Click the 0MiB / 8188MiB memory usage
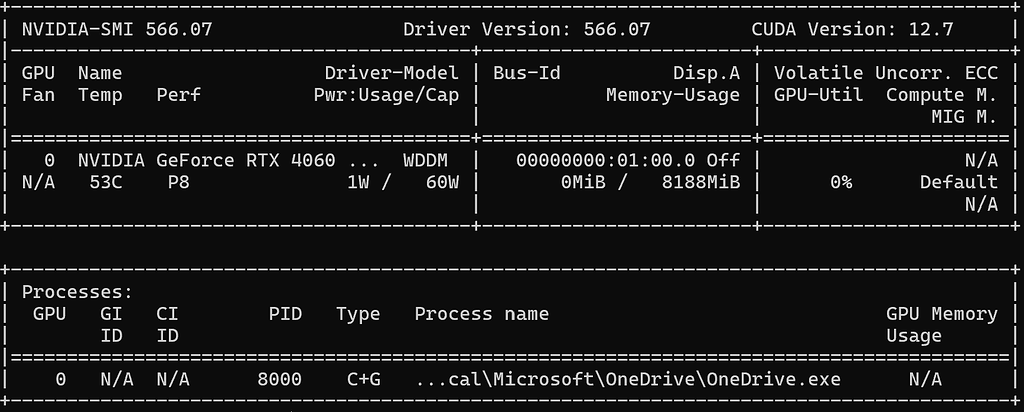The width and height of the screenshot is (1024, 412). [x=650, y=182]
